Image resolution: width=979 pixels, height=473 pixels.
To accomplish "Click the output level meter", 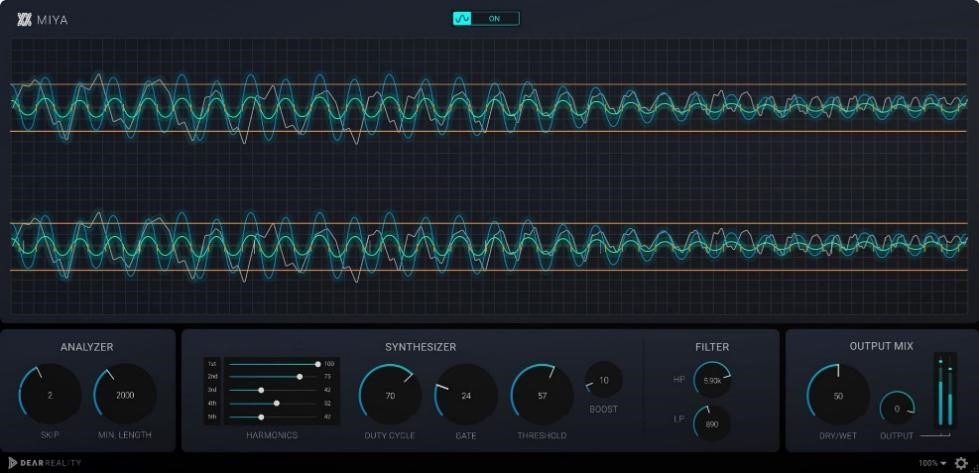I will tap(945, 391).
